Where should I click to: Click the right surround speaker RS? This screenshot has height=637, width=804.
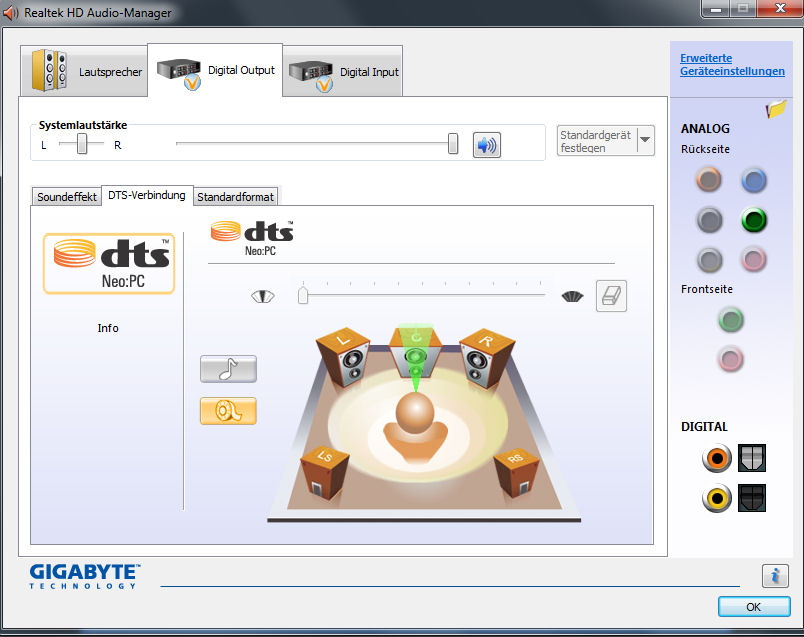pos(516,473)
